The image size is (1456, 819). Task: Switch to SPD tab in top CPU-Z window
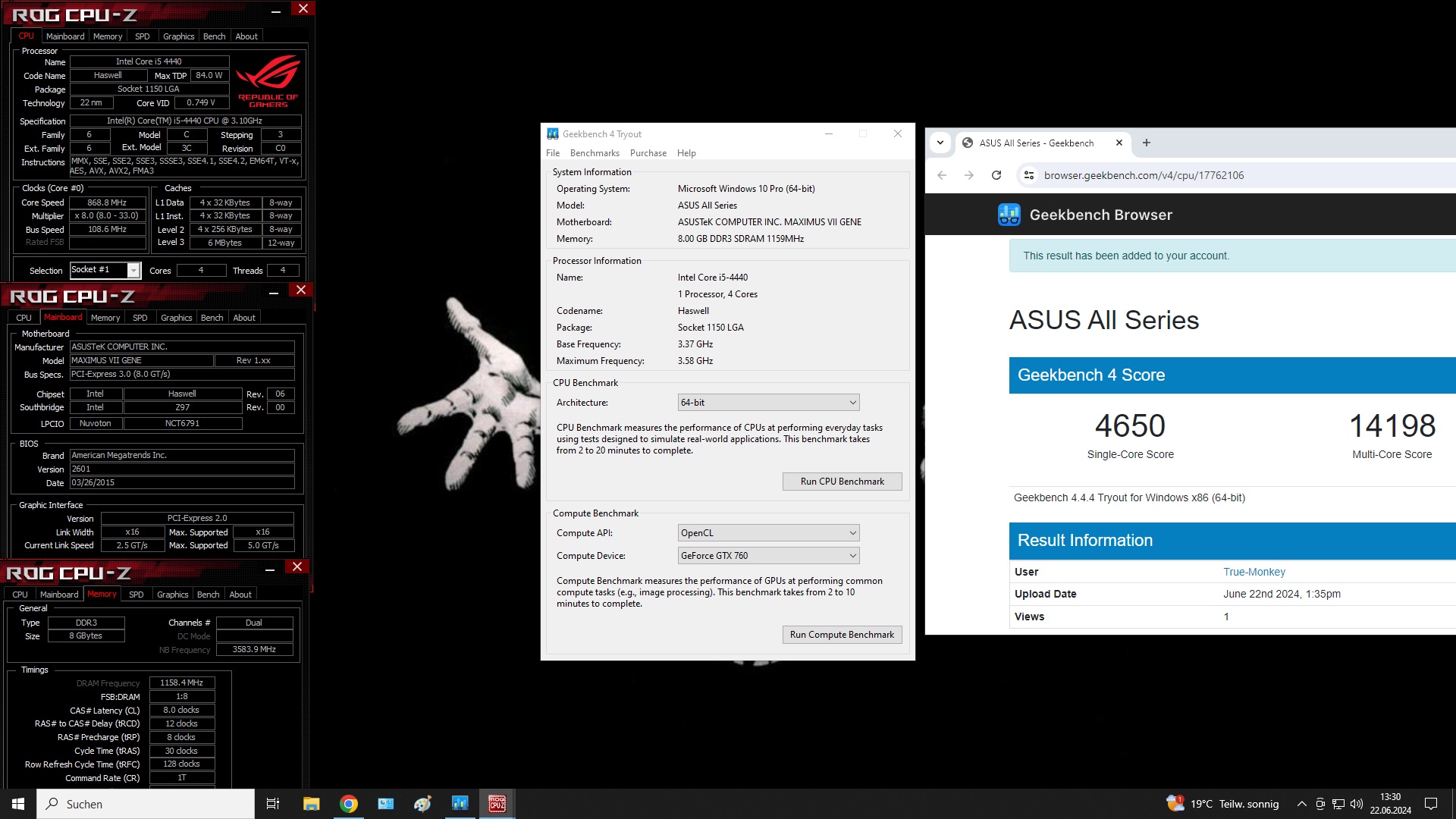click(143, 36)
